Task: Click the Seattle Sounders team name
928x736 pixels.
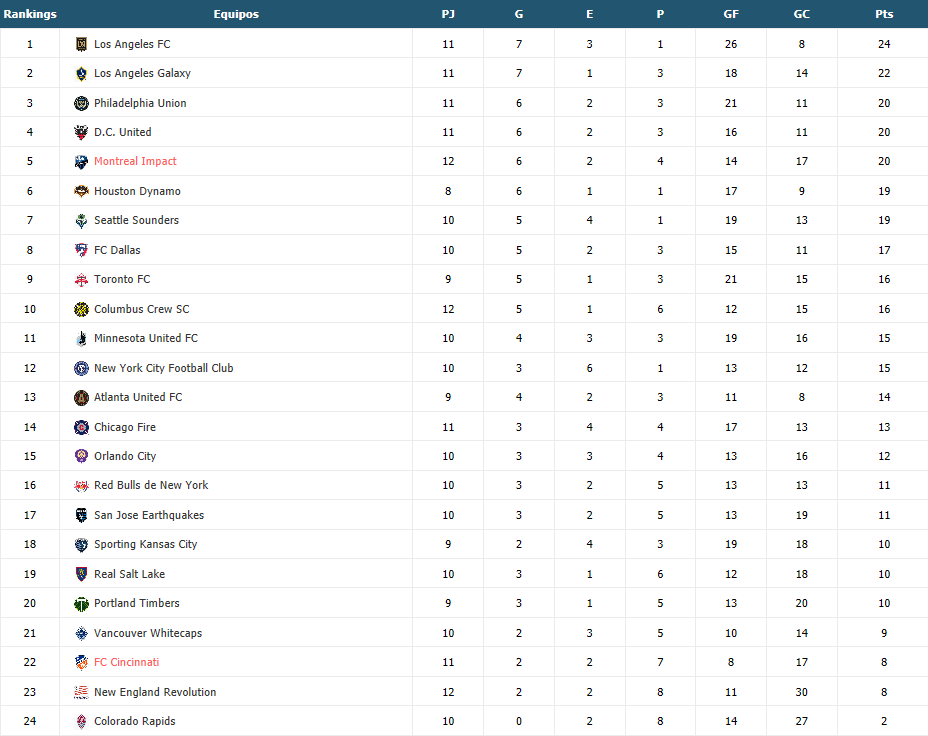Action: [x=136, y=220]
